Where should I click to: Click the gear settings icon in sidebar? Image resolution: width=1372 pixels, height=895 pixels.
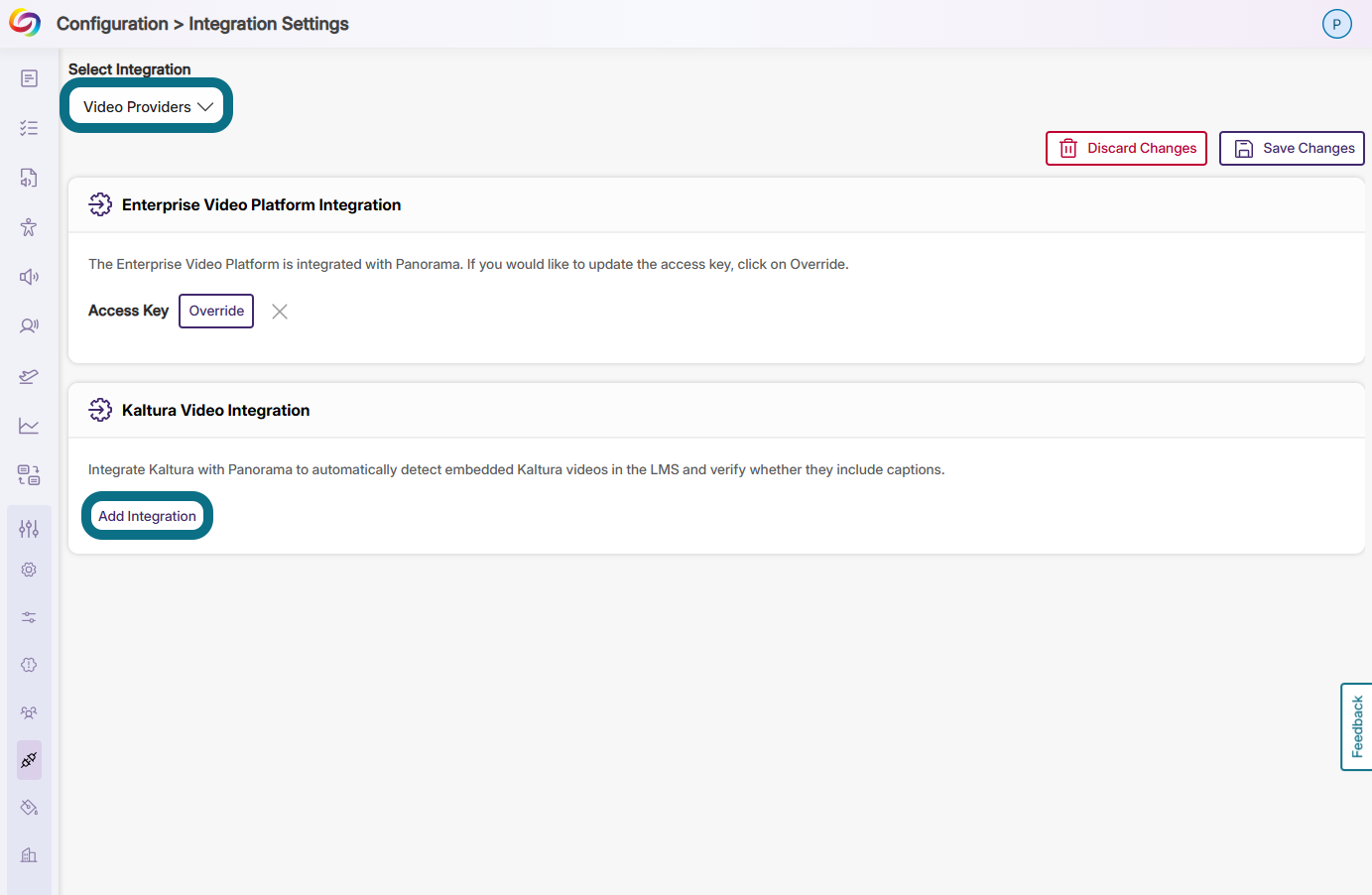point(29,570)
